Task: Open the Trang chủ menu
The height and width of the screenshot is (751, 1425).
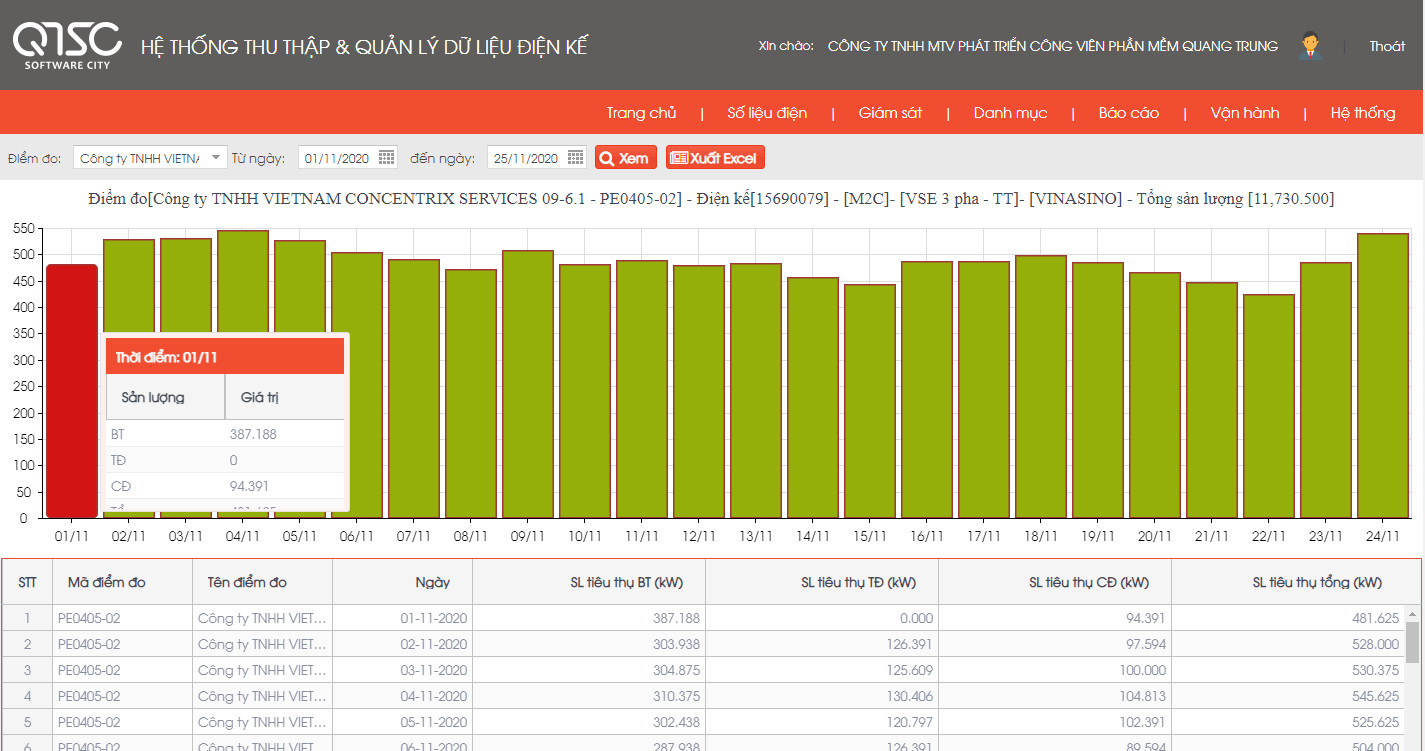Action: 641,113
